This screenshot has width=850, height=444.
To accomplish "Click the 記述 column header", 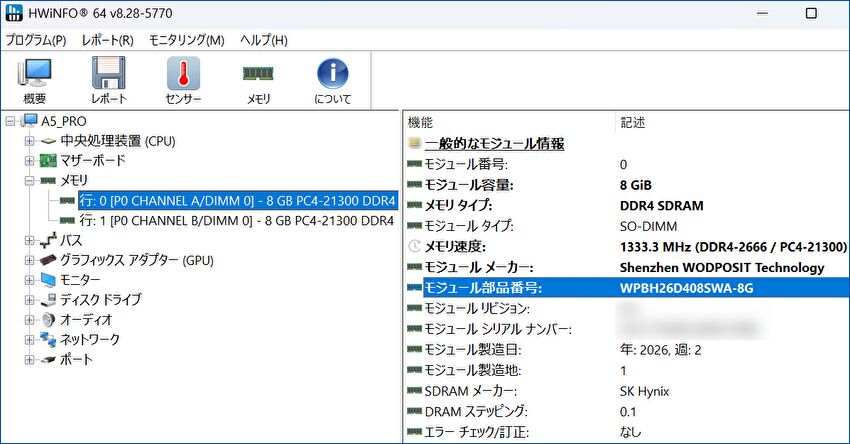I will [633, 122].
